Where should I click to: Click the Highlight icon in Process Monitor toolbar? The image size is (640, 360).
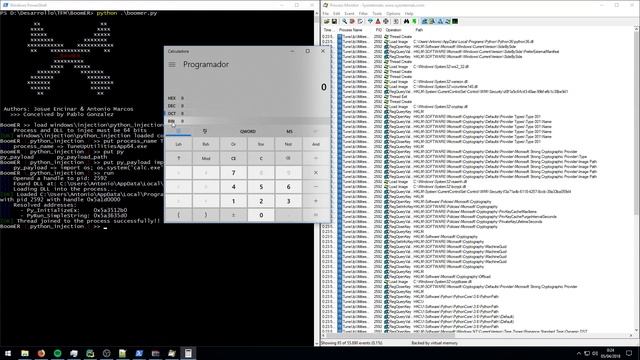point(378,21)
